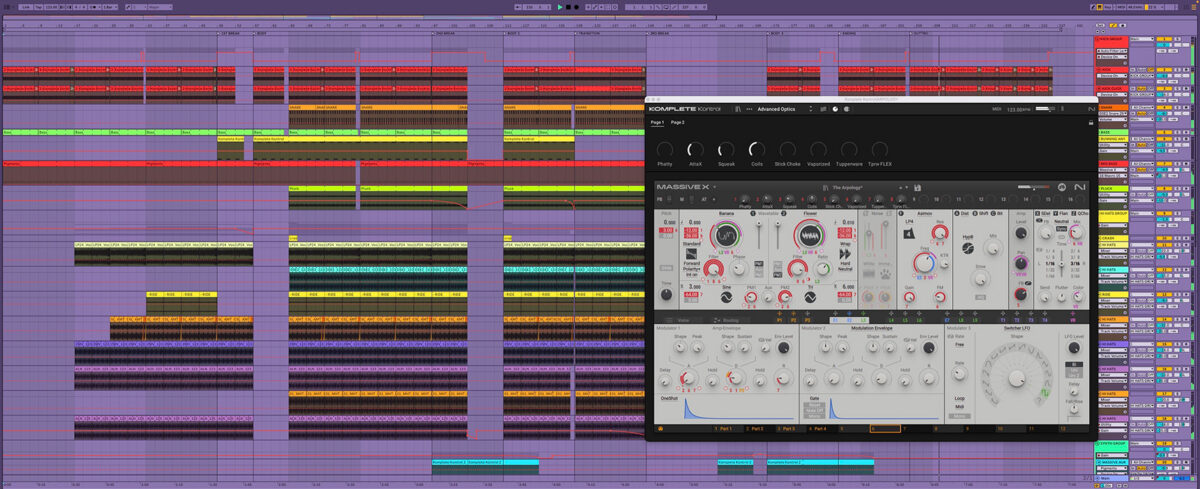Click Ableton transport play button
The width and height of the screenshot is (1200, 489).
pos(560,7)
